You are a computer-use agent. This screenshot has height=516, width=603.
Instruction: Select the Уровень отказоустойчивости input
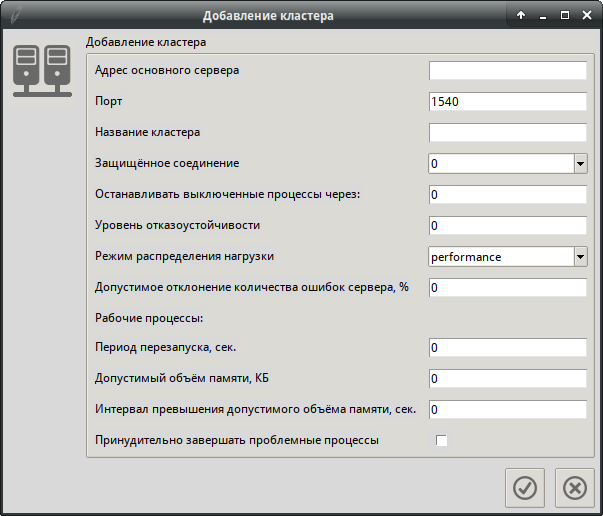(507, 225)
